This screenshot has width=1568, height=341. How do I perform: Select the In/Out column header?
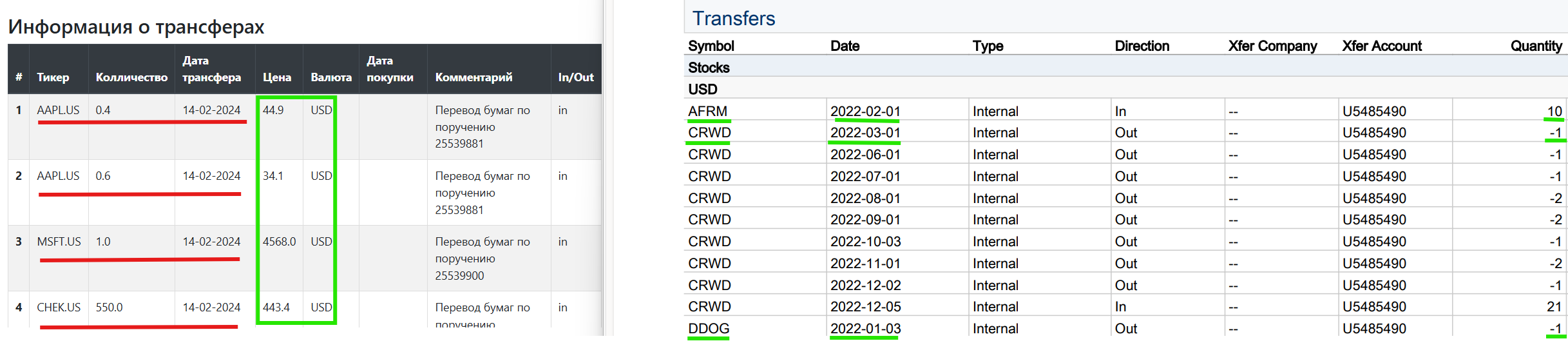pos(576,77)
